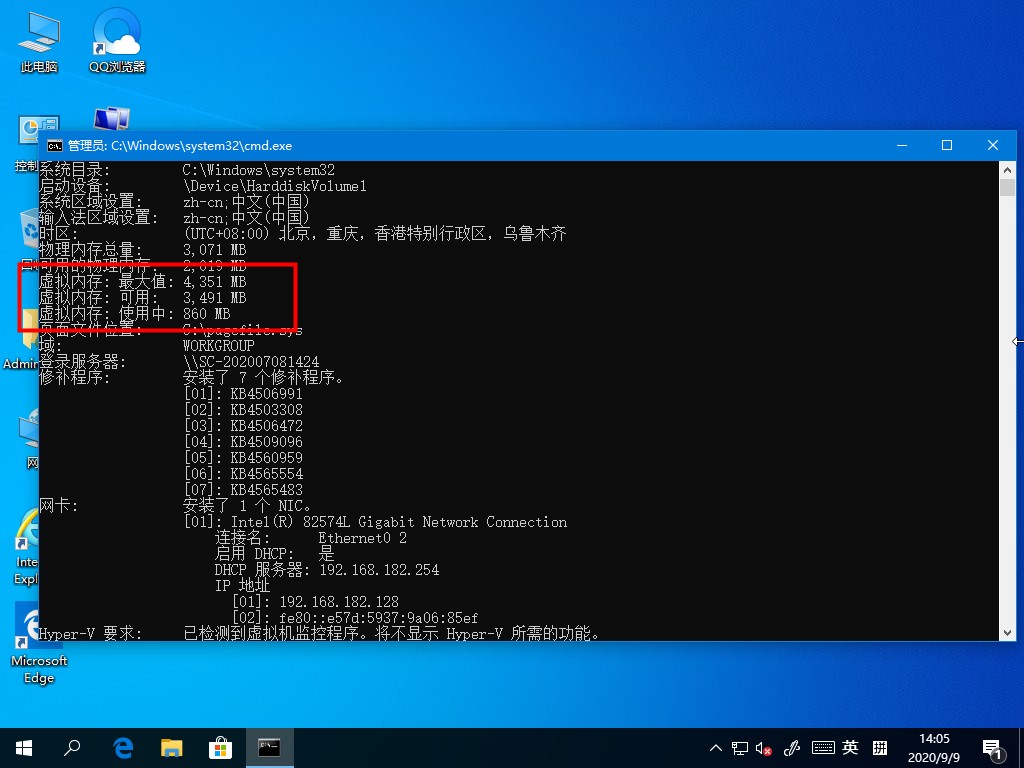Viewport: 1024px width, 768px height.
Task: Open the Start menu
Action: click(x=22, y=747)
